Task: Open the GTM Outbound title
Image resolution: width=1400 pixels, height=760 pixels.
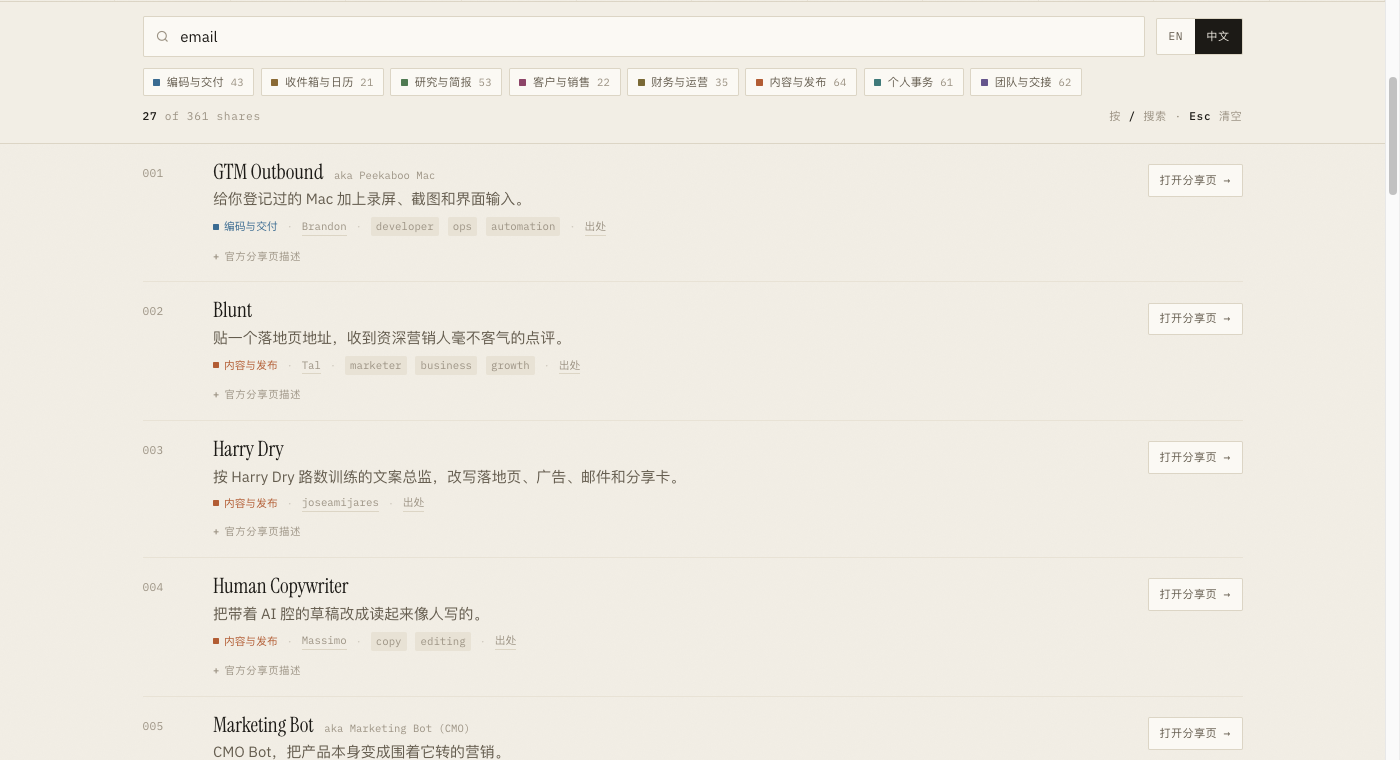Action: pyautogui.click(x=268, y=172)
